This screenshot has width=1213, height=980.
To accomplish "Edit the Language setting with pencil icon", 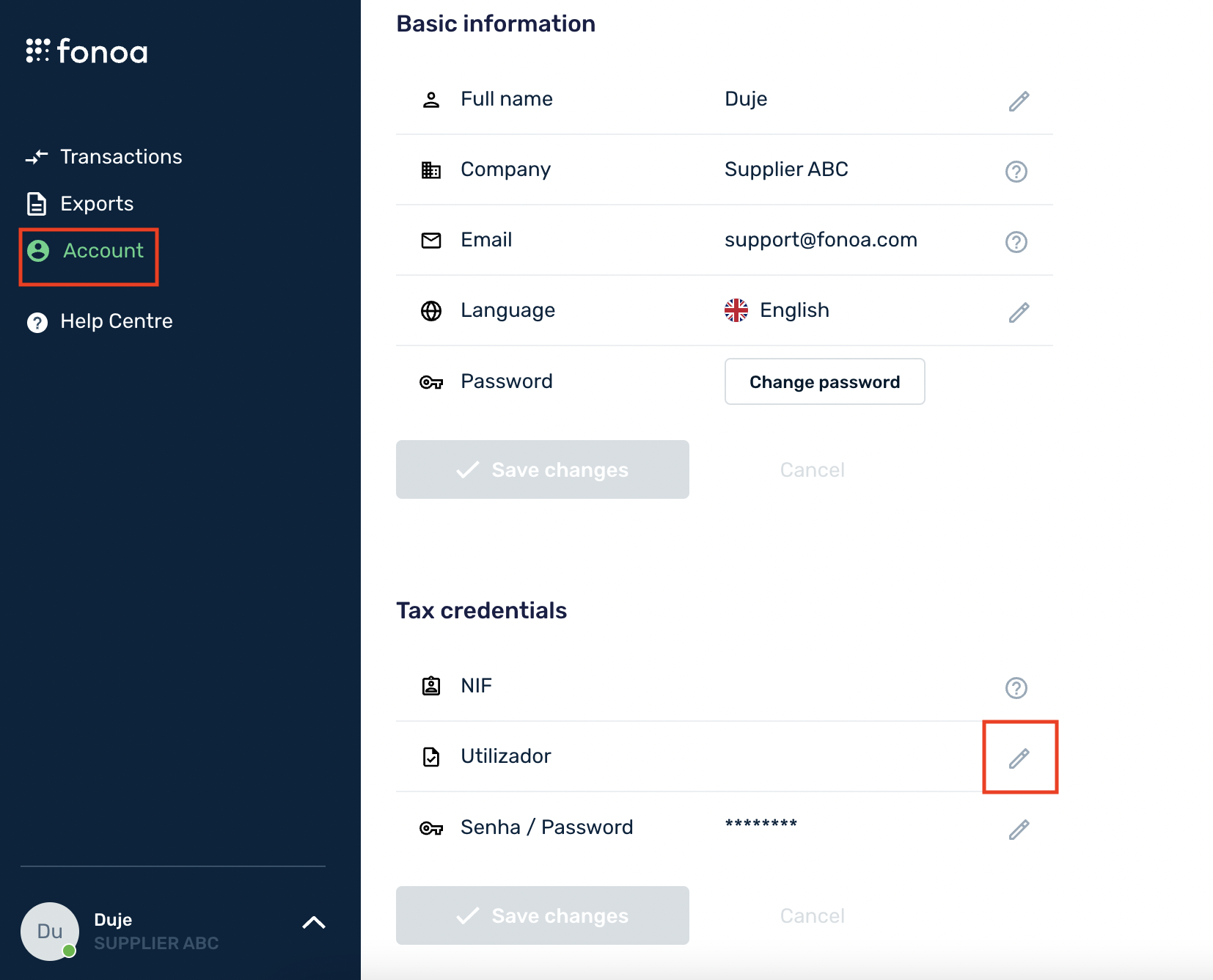I will tap(1019, 312).
